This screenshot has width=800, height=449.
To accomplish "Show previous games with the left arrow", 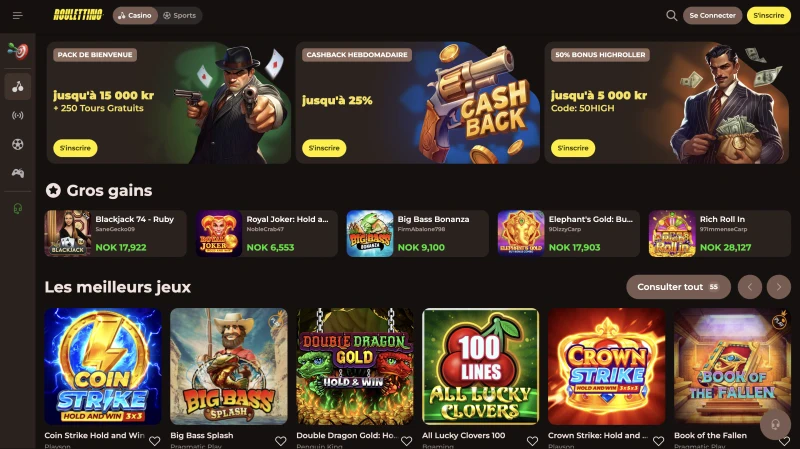I will [x=749, y=287].
